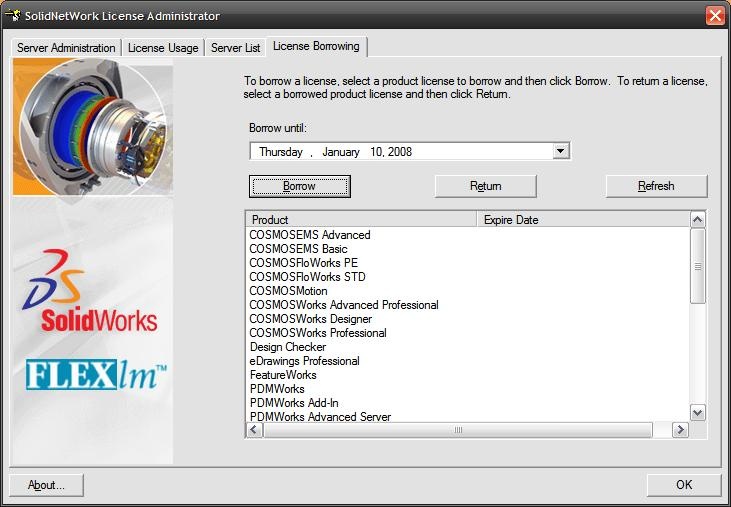This screenshot has width=731, height=507.
Task: Open the Borrow until date dropdown
Action: (x=561, y=151)
